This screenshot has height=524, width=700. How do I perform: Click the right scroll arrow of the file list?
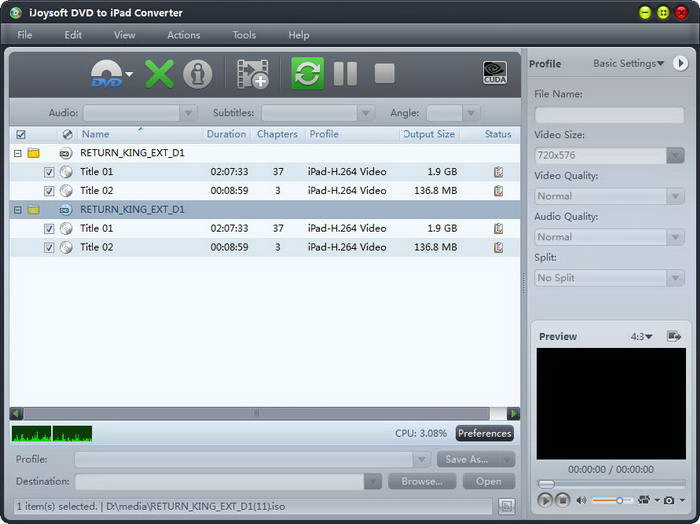tap(513, 413)
